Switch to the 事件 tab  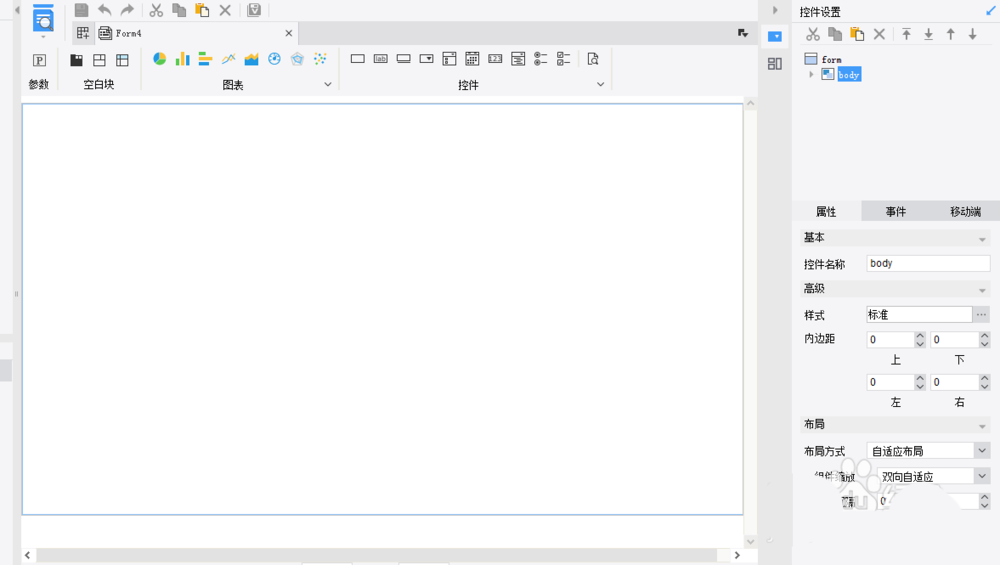pyautogui.click(x=895, y=212)
